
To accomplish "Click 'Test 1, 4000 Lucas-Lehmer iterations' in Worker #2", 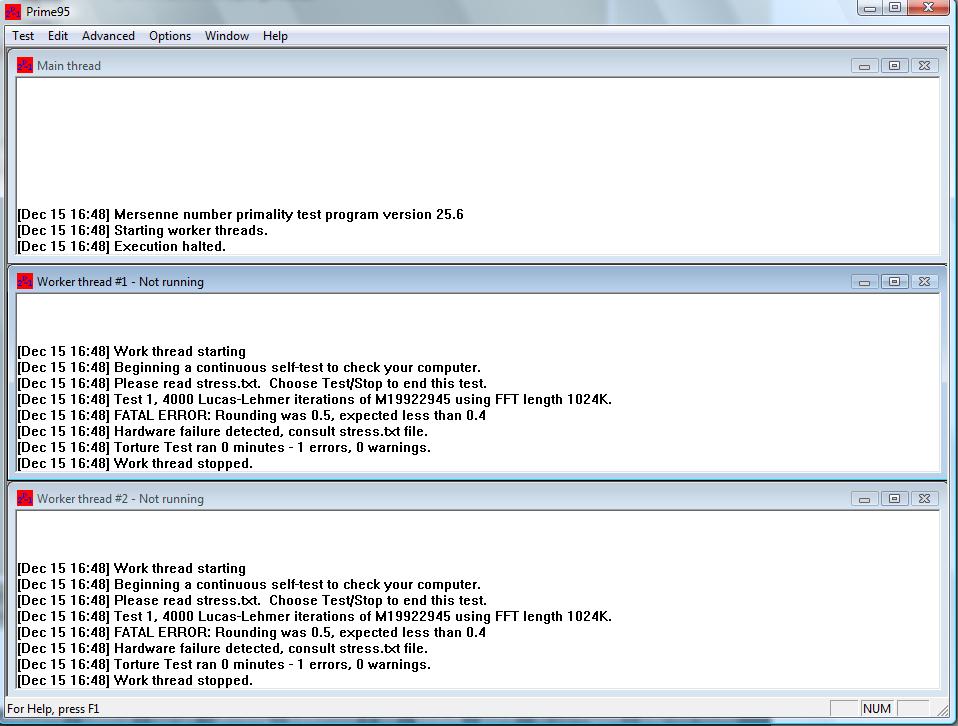I will point(314,616).
